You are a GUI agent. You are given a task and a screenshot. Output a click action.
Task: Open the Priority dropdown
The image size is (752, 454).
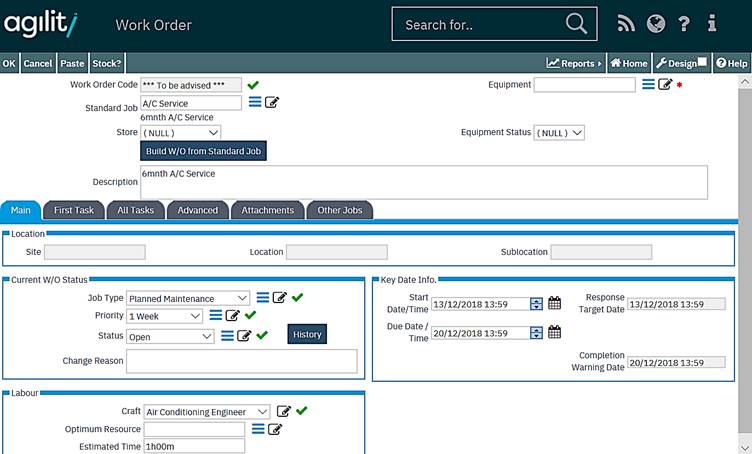195,316
